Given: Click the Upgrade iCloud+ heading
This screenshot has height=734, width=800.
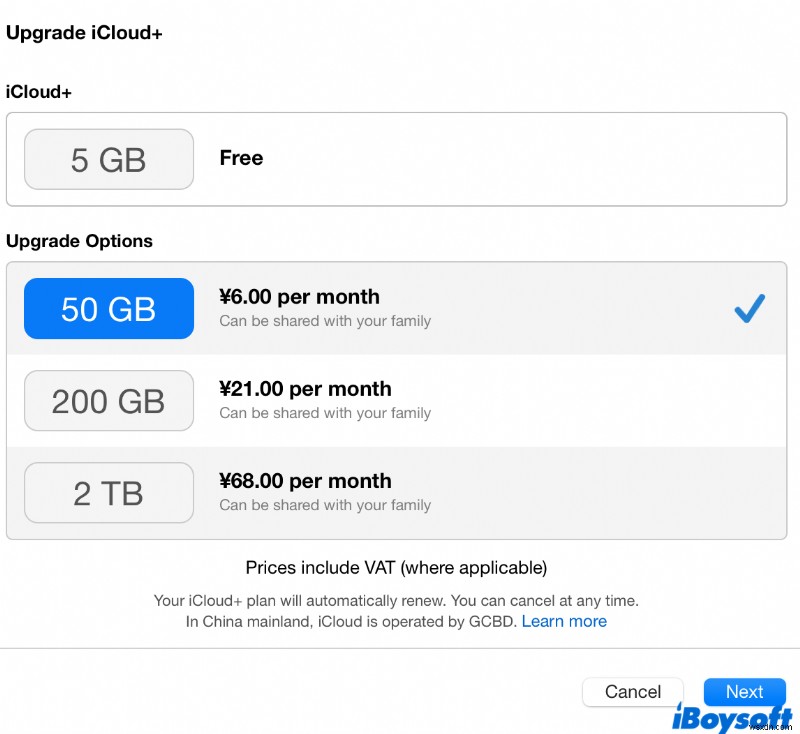Looking at the screenshot, I should 84,32.
